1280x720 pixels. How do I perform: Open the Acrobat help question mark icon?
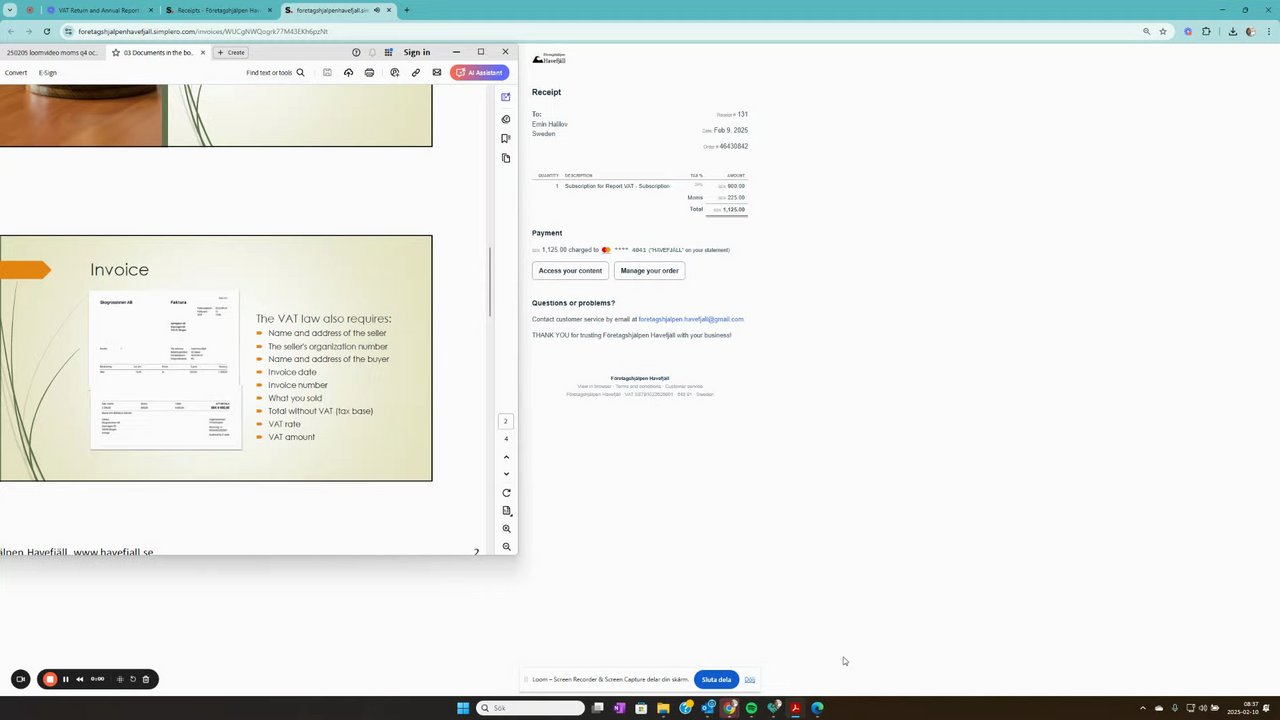pyautogui.click(x=356, y=52)
